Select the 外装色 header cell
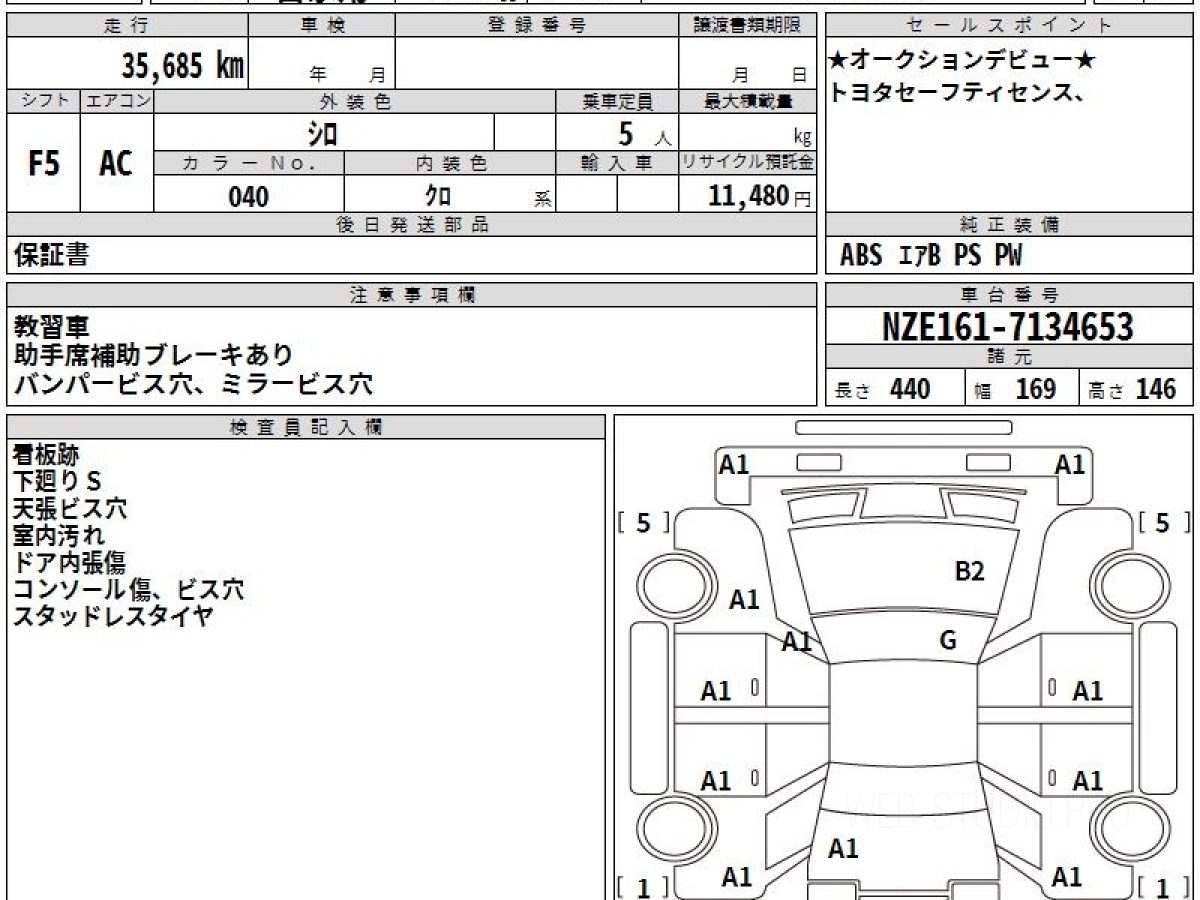The image size is (1200, 900). (x=355, y=101)
